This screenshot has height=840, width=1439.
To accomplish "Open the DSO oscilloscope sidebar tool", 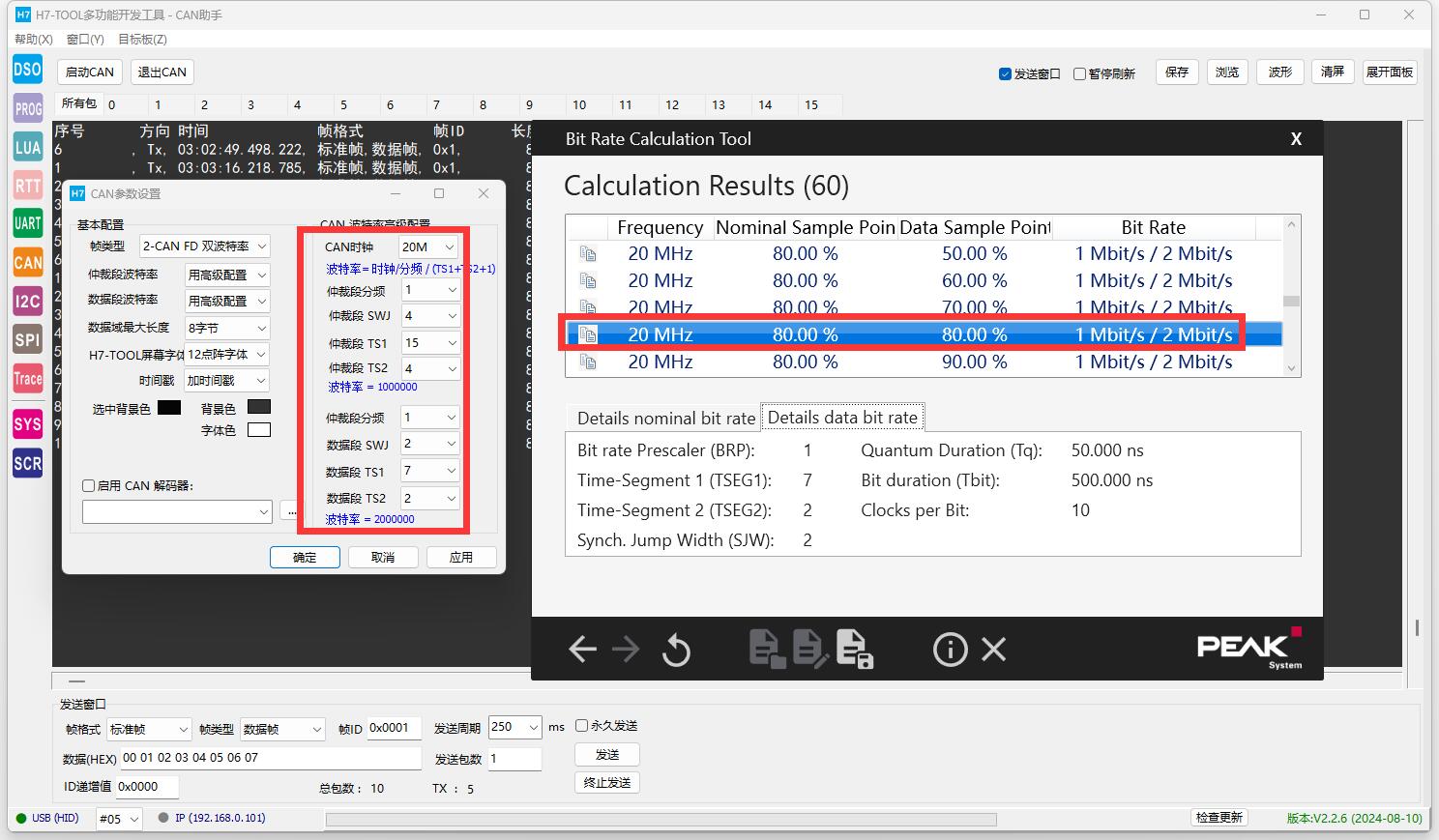I will tap(27, 69).
